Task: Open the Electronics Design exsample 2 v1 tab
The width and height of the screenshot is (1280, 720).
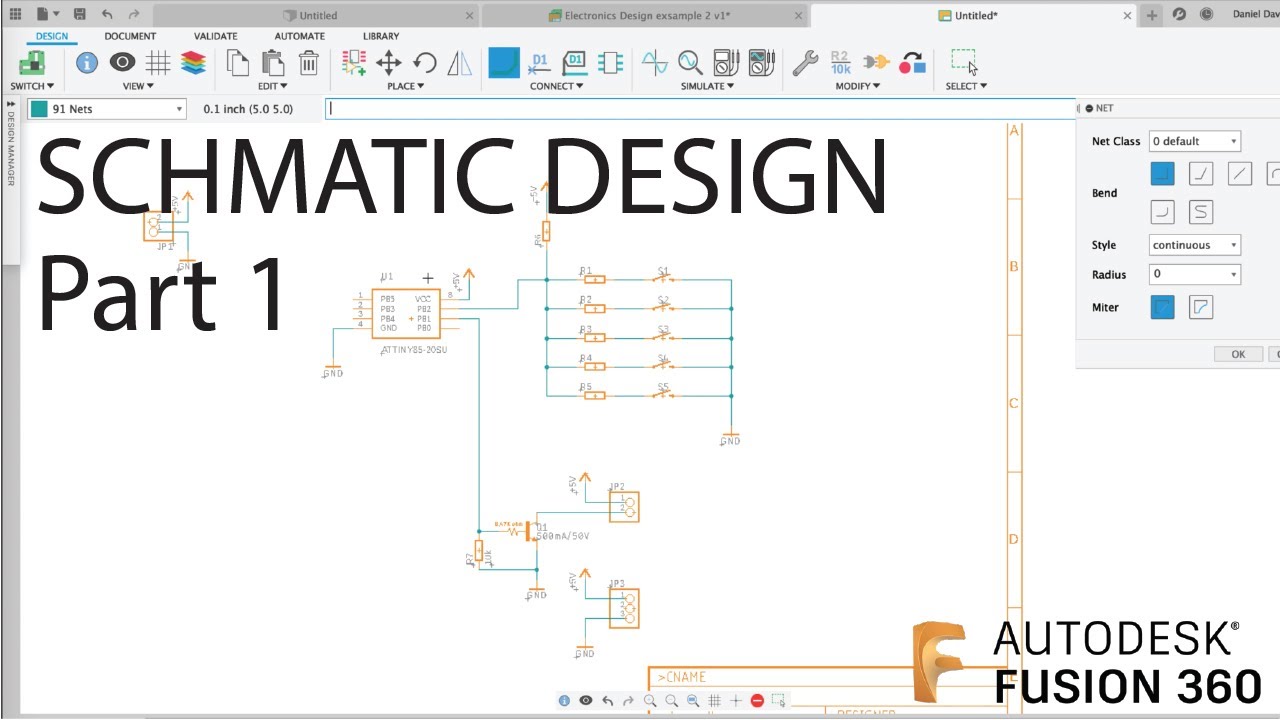Action: tap(645, 15)
